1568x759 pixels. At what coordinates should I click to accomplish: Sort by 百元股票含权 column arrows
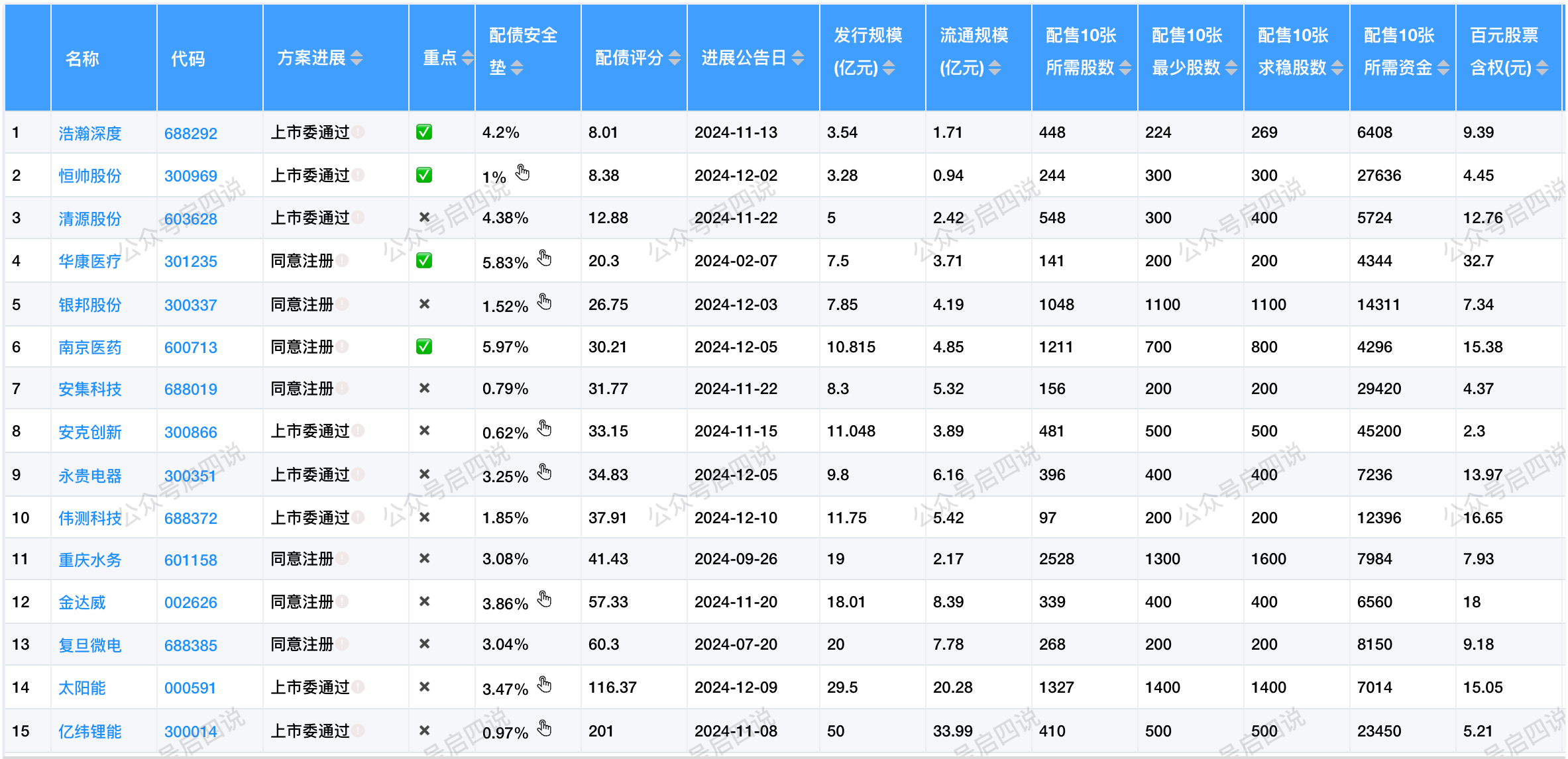click(1542, 68)
